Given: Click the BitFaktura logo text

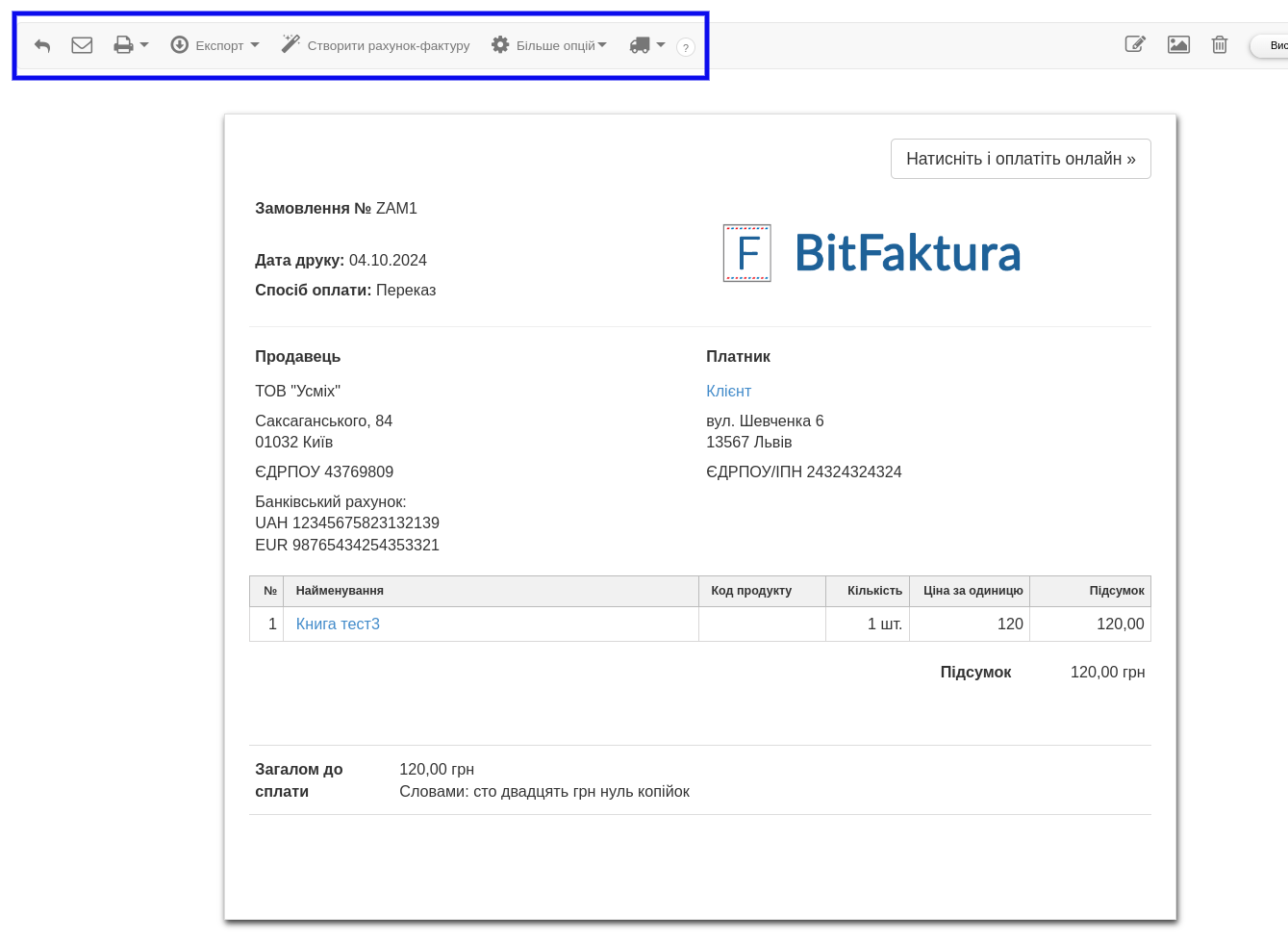Looking at the screenshot, I should (907, 253).
